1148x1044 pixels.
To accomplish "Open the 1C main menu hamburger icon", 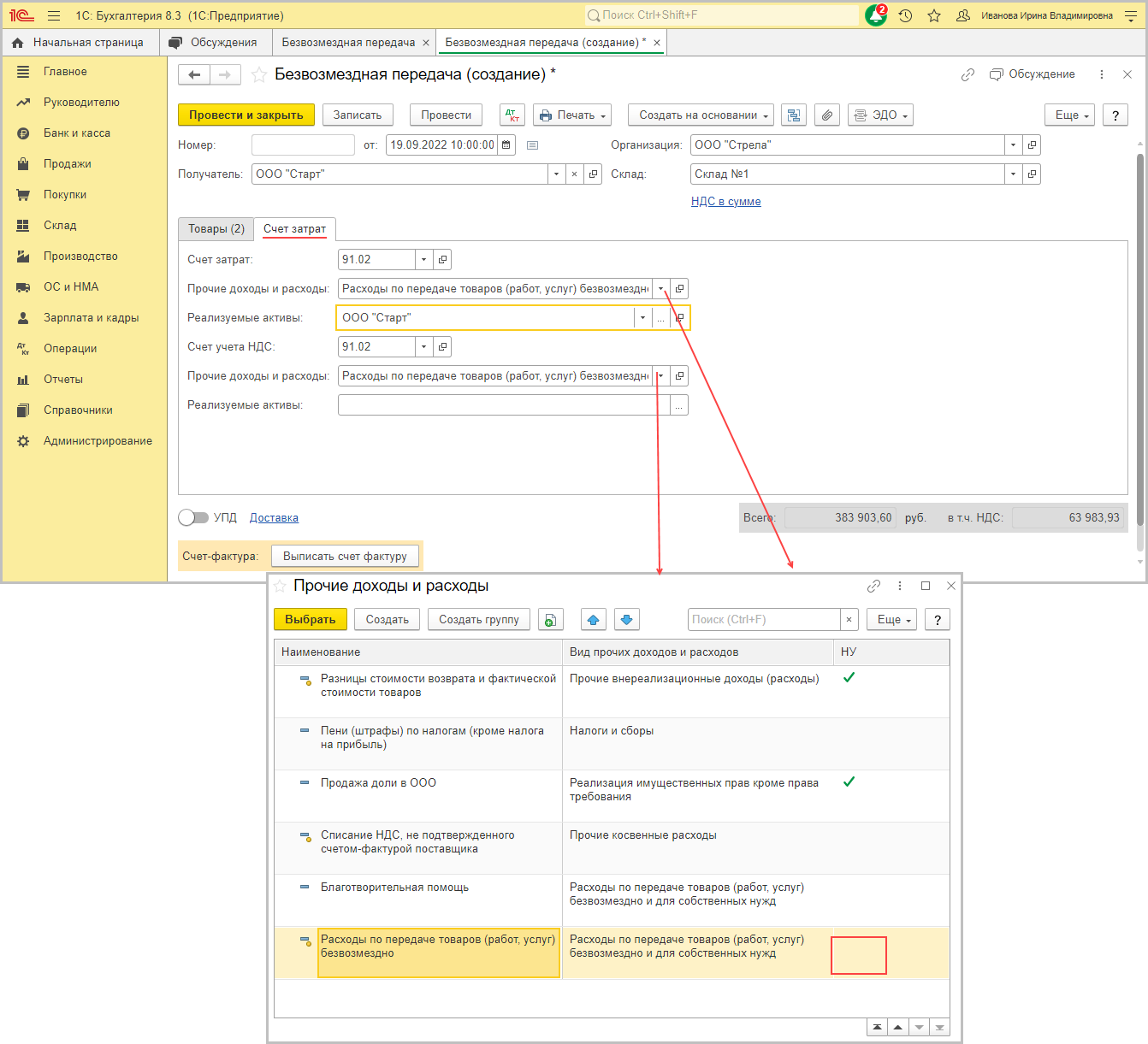I will tap(54, 15).
